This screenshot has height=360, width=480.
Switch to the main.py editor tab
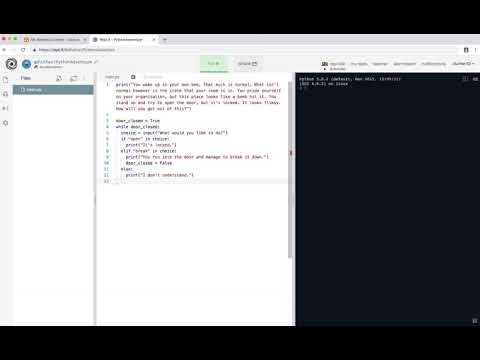click(x=112, y=77)
